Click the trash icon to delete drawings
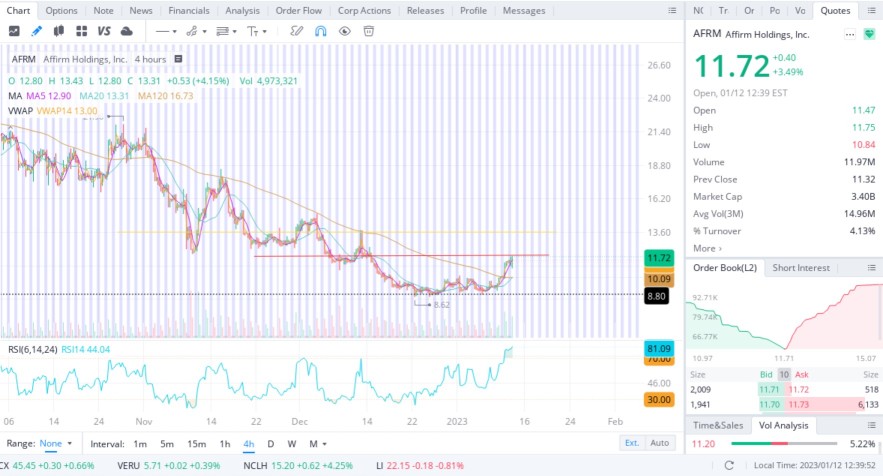883x476 pixels. click(369, 32)
